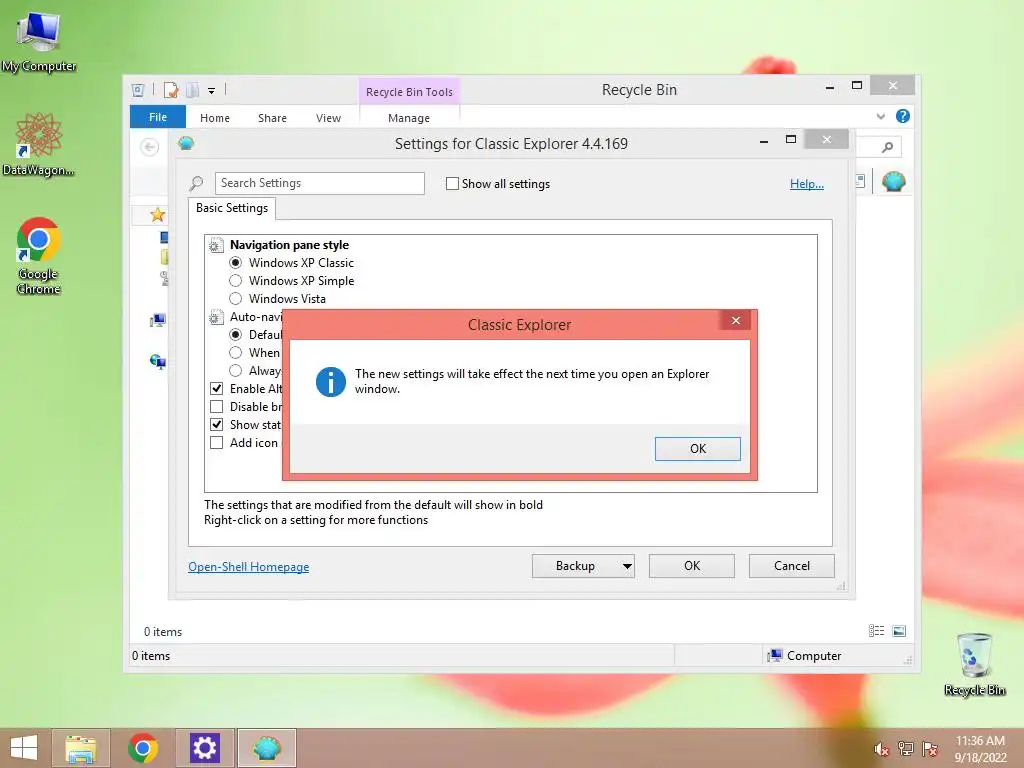Open the Manage ribbon tab
The height and width of the screenshot is (768, 1024).
409,118
